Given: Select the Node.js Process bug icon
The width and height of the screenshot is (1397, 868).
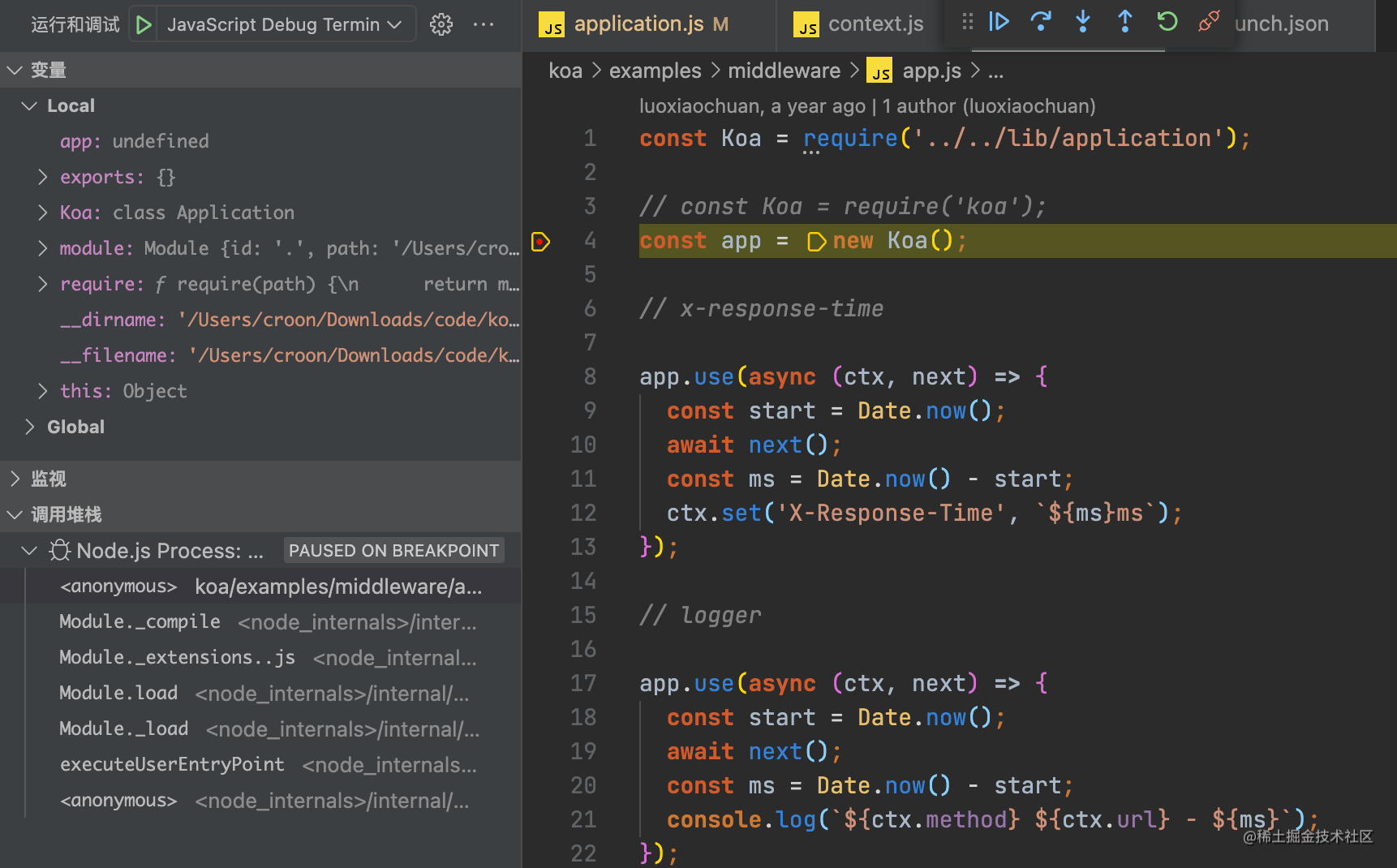Looking at the screenshot, I should pyautogui.click(x=59, y=551).
